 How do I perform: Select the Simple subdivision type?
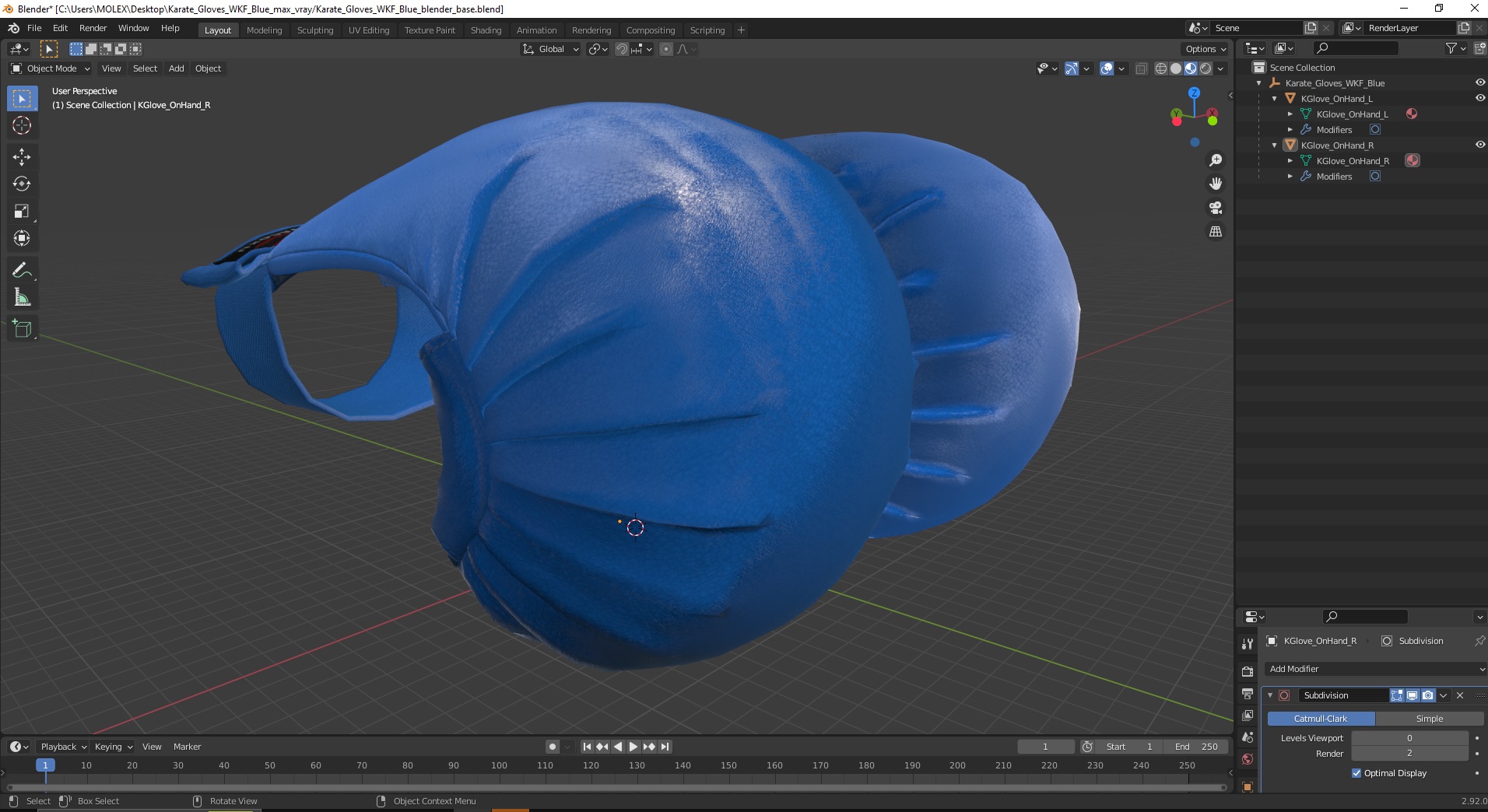(x=1429, y=719)
